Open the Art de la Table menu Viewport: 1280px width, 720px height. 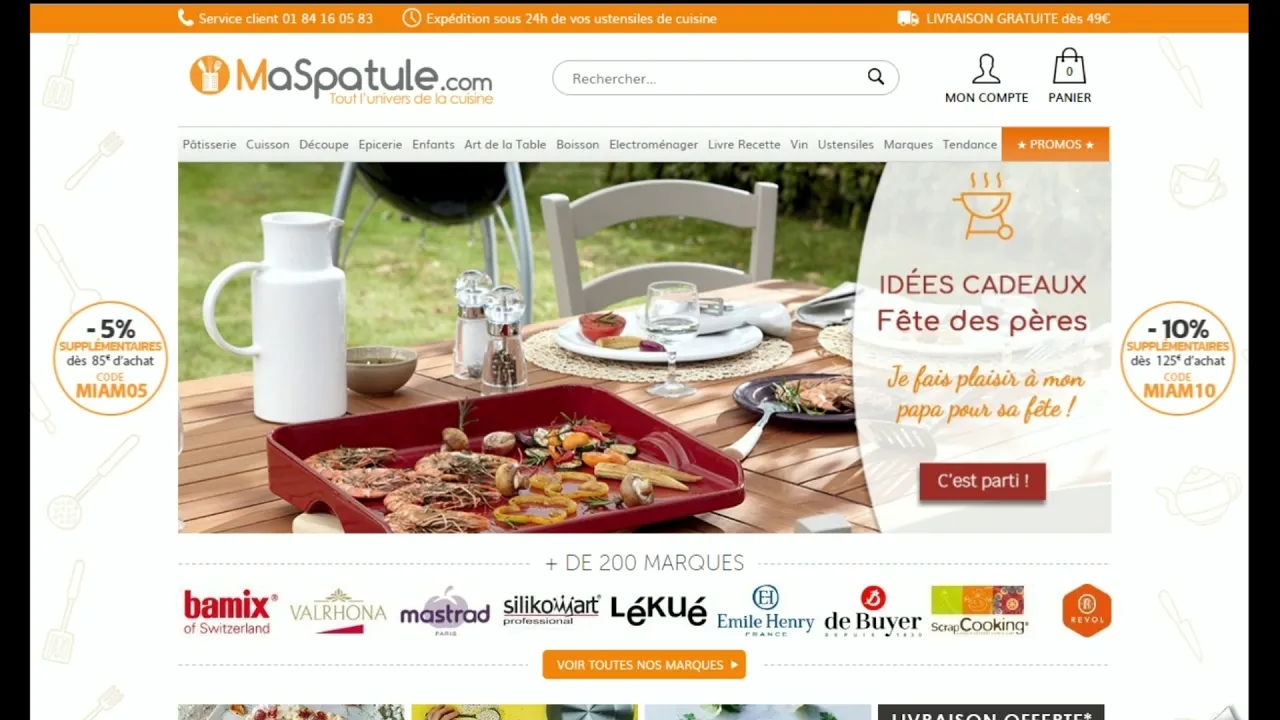[x=505, y=145]
